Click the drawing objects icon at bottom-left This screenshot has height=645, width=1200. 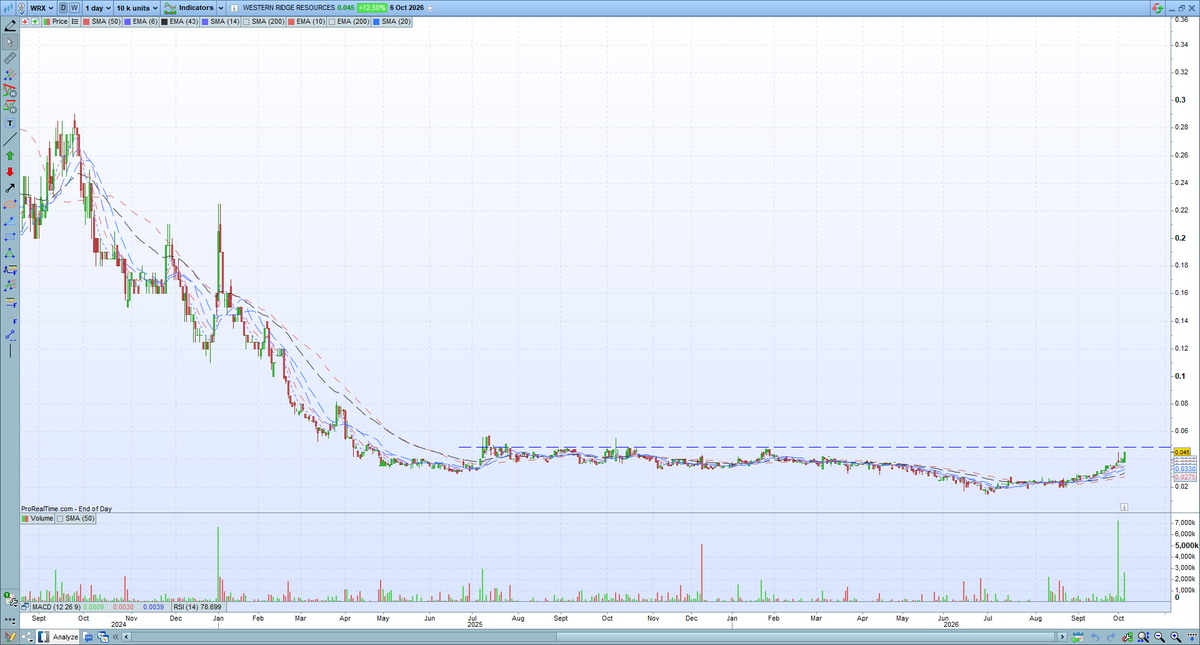(10, 637)
